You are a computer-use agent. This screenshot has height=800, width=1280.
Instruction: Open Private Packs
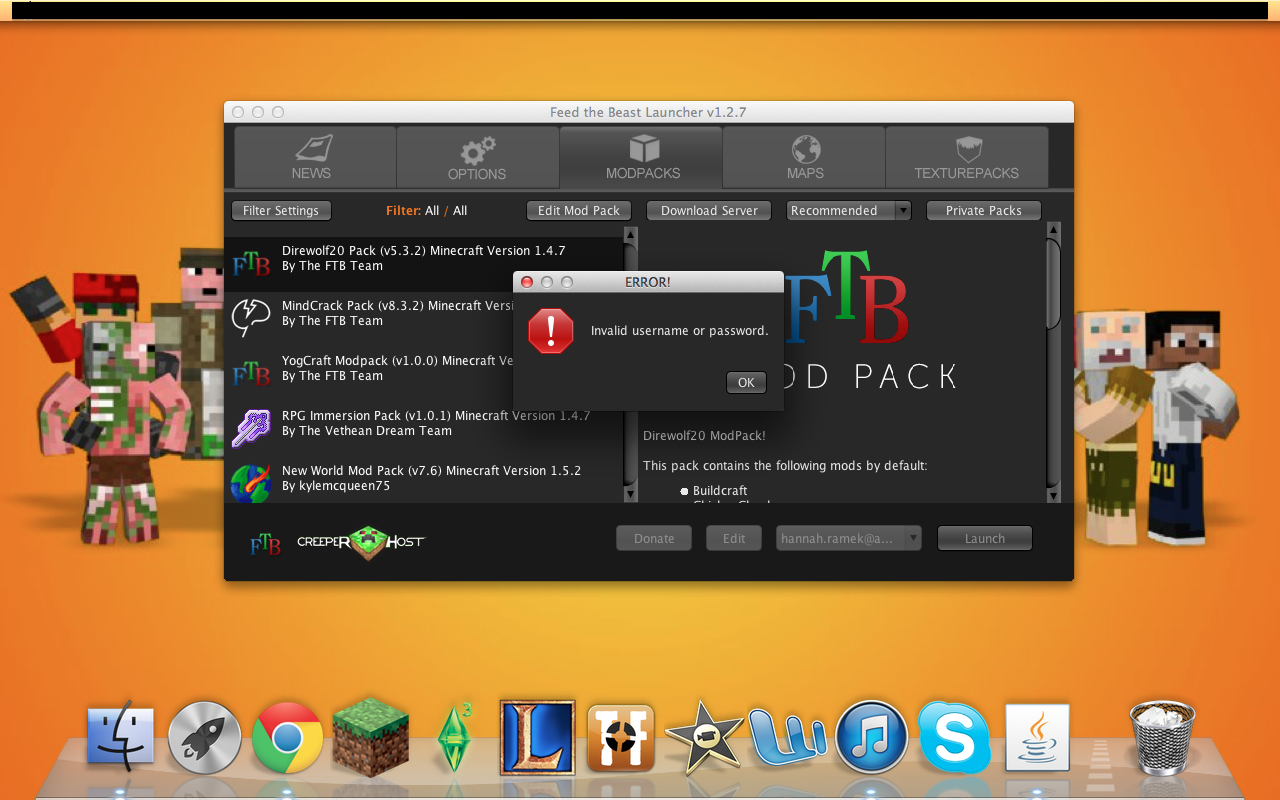tap(984, 211)
